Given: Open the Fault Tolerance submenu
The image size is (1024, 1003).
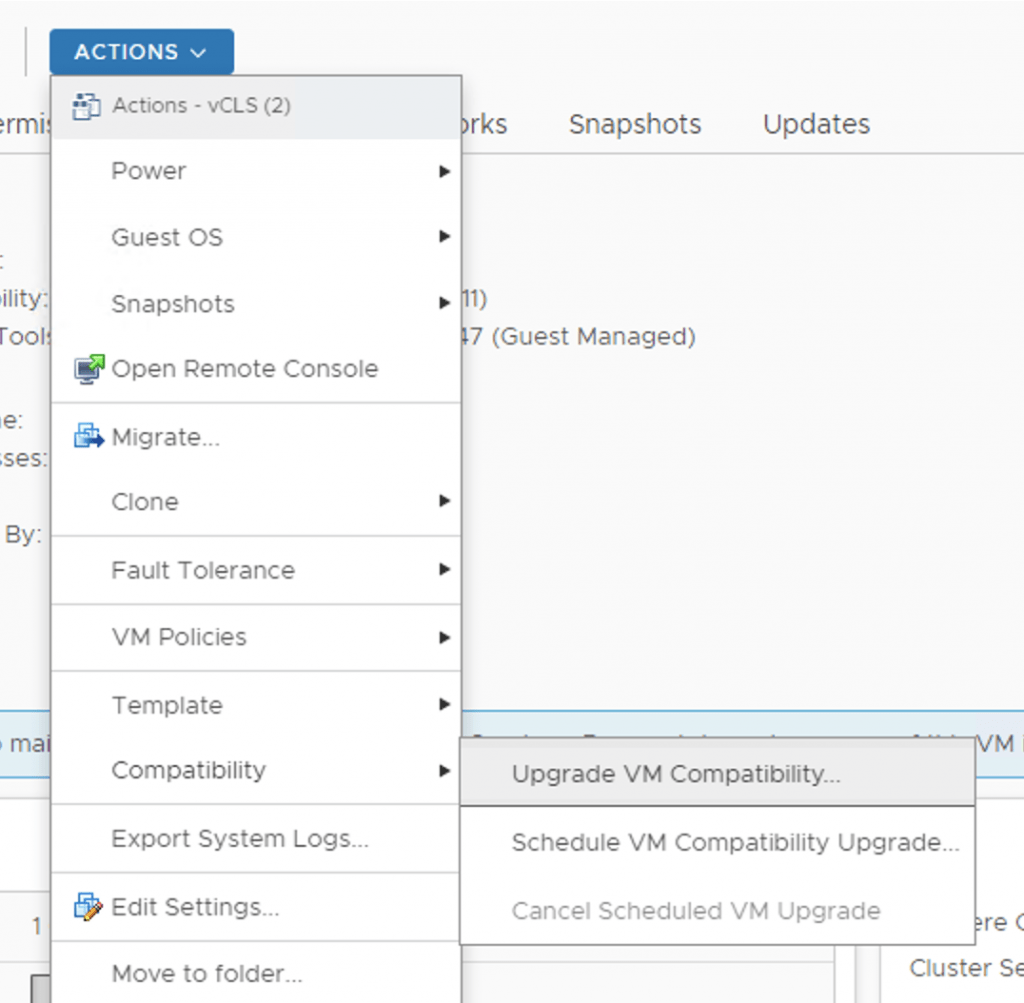Looking at the screenshot, I should coord(203,570).
